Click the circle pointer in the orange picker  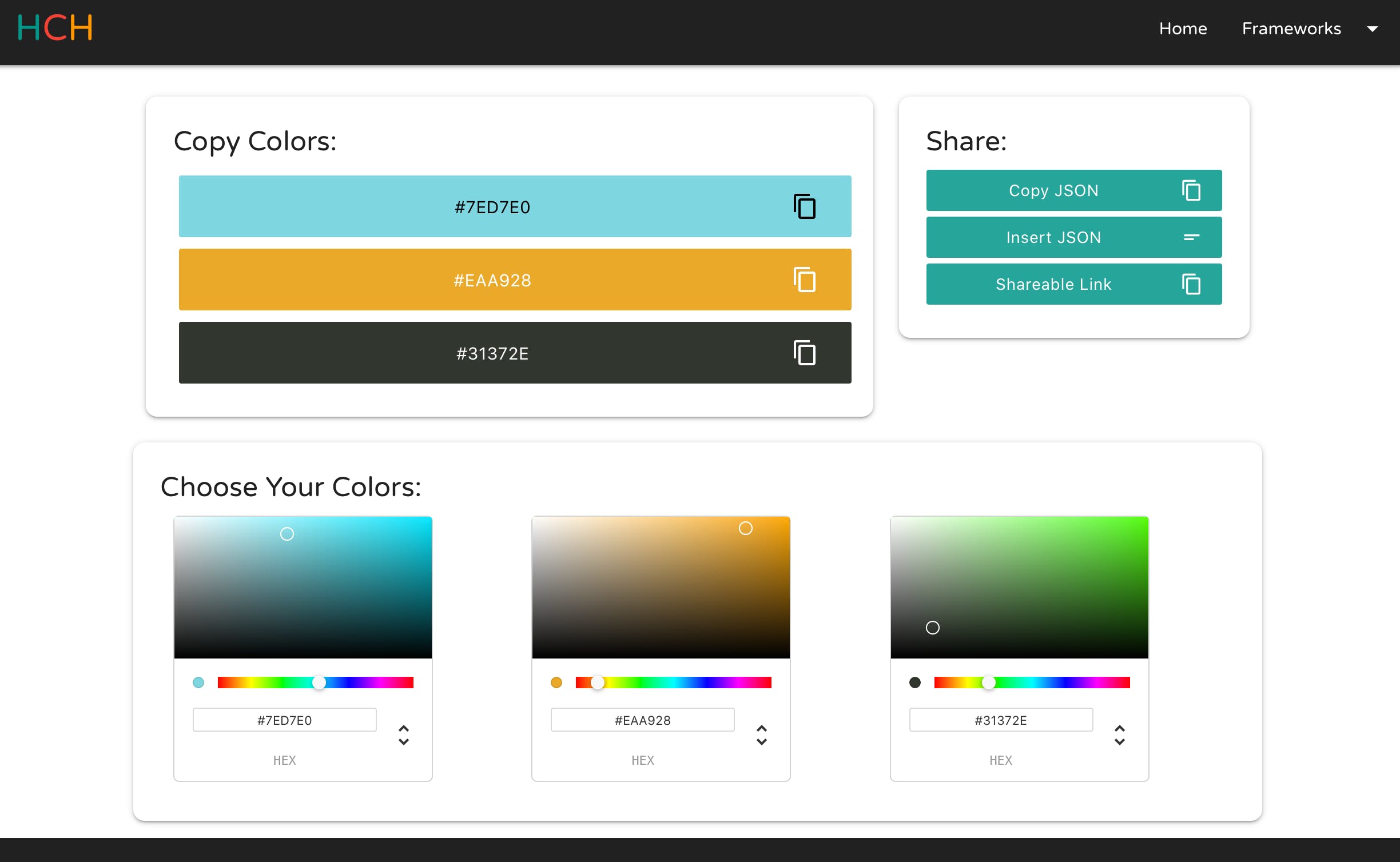(x=746, y=528)
